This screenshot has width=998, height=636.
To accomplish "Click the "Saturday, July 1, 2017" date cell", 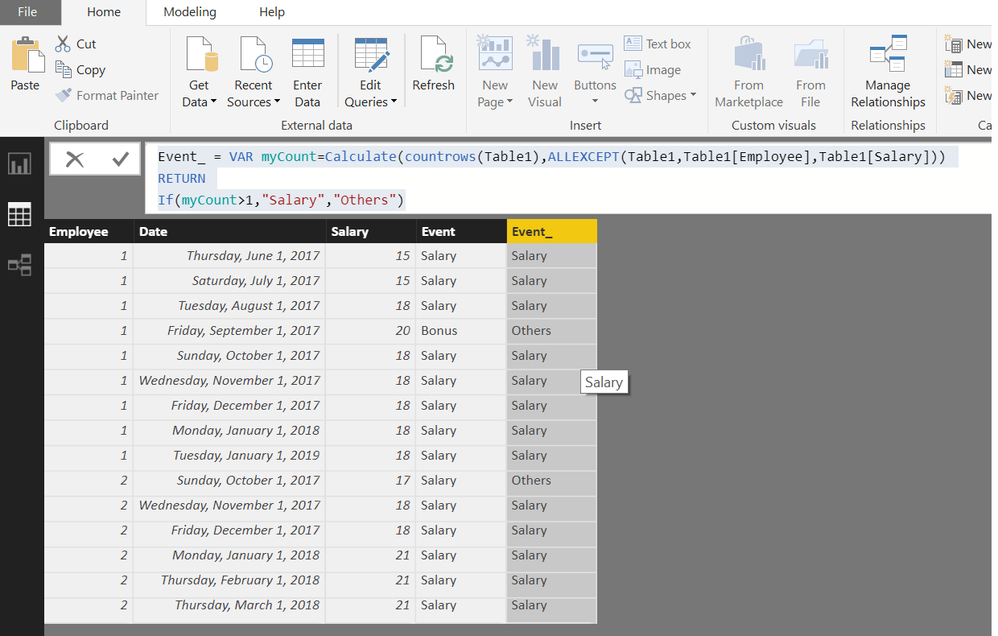I will [230, 281].
